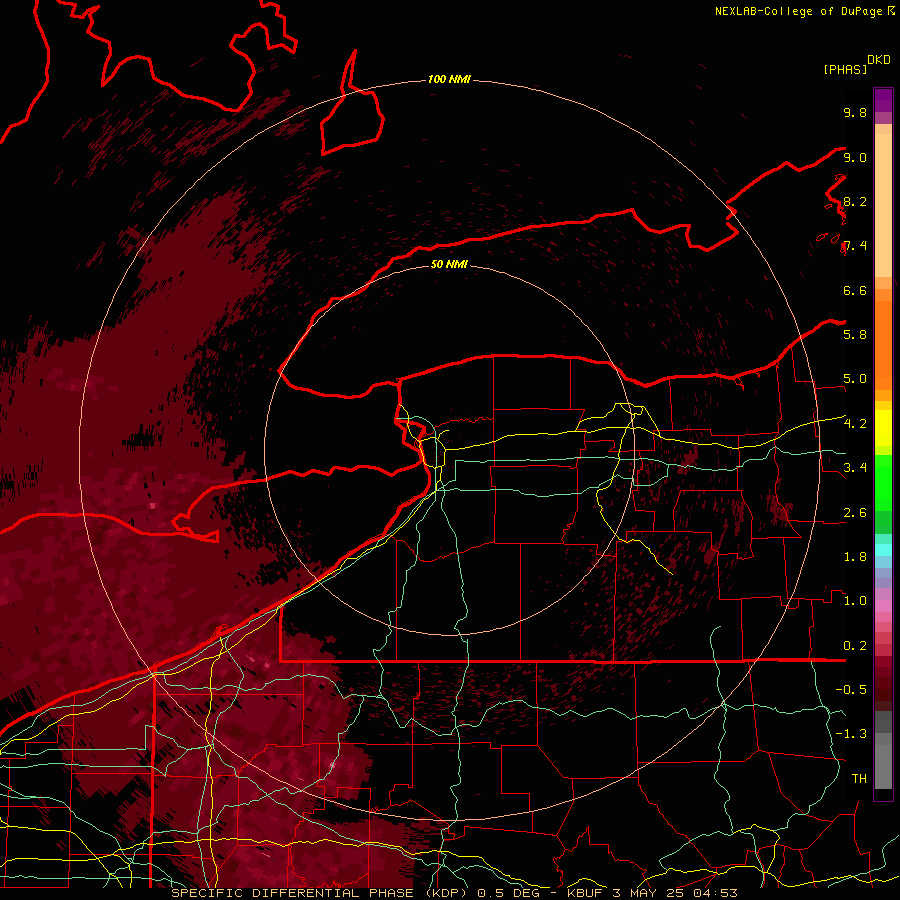Click the 0.2 scale value
This screenshot has height=900, width=900.
pyautogui.click(x=855, y=646)
